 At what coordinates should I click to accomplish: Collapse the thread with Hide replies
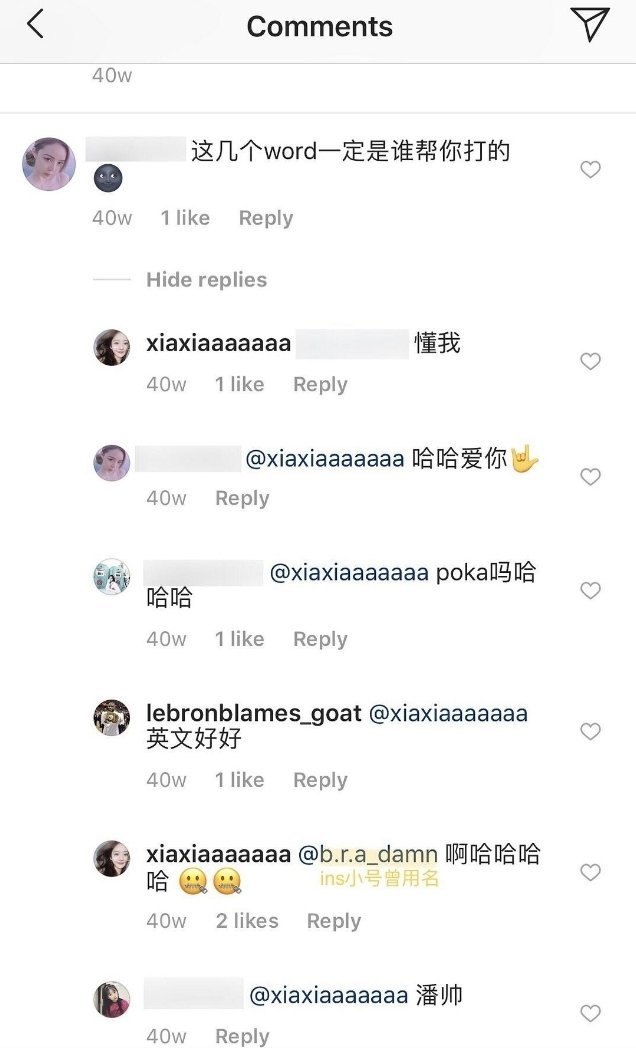(206, 279)
